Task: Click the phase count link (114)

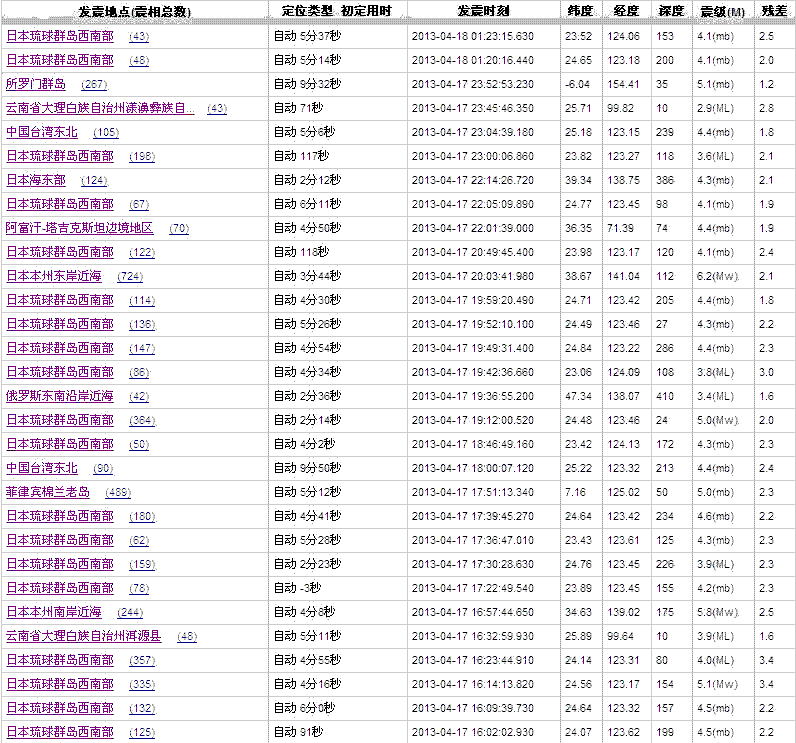Action: pos(142,301)
